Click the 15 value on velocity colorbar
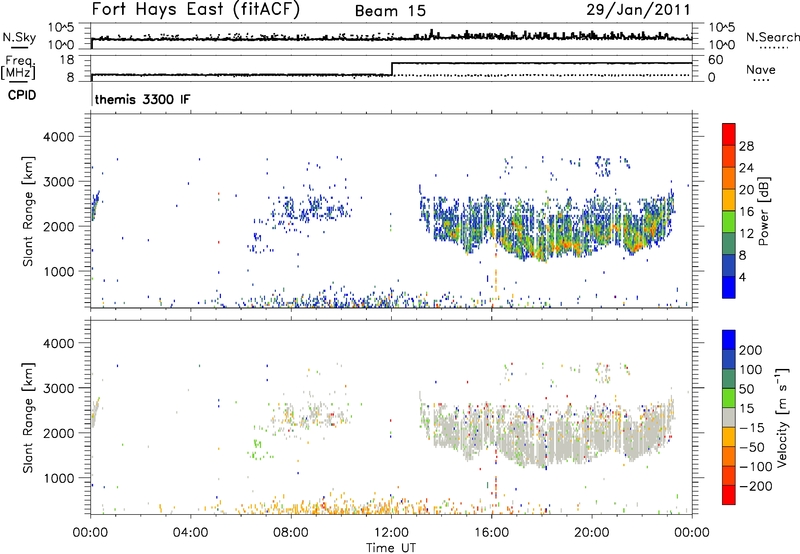 746,409
